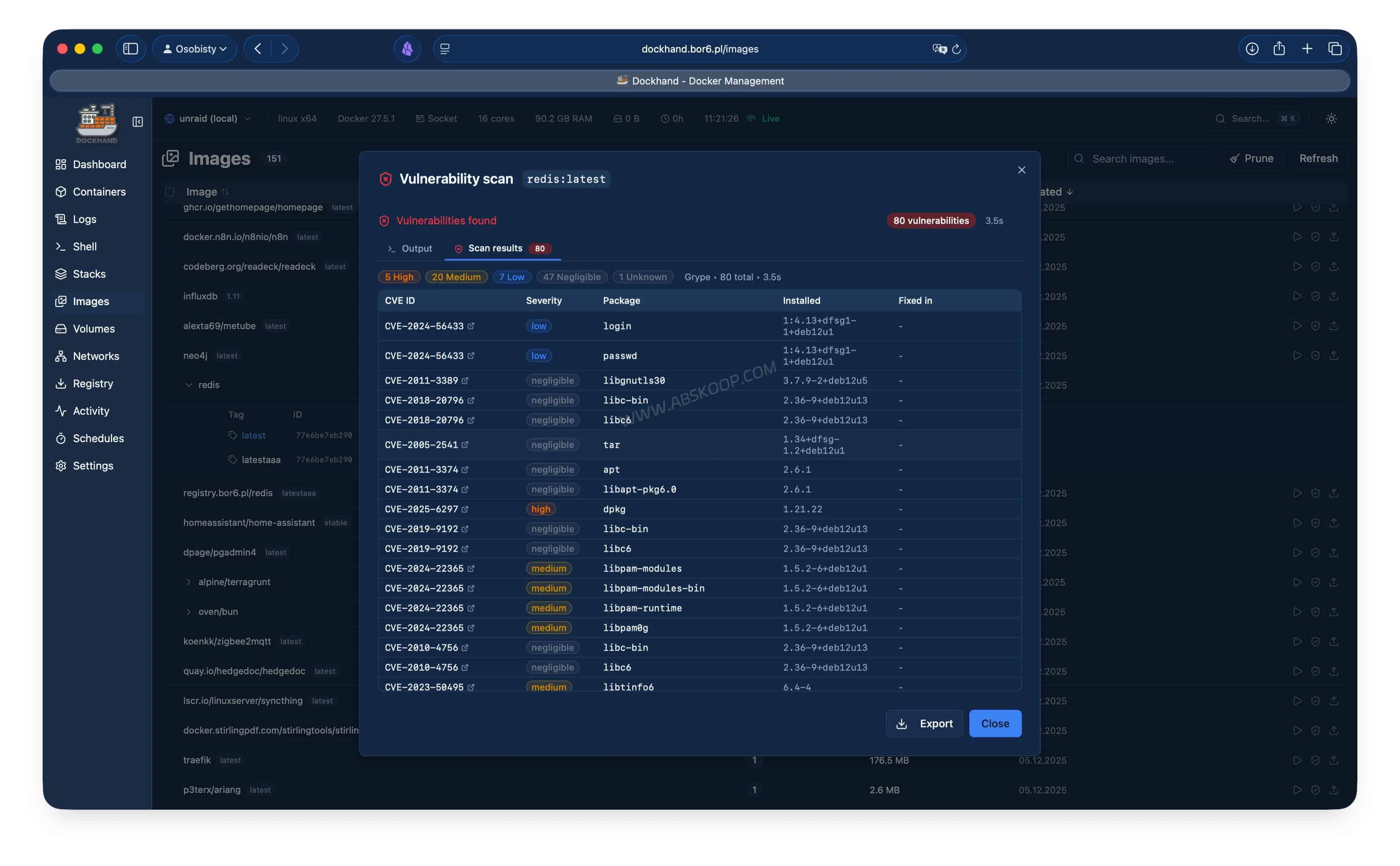Collapse the redis image group
The height and width of the screenshot is (866, 1400).
188,385
